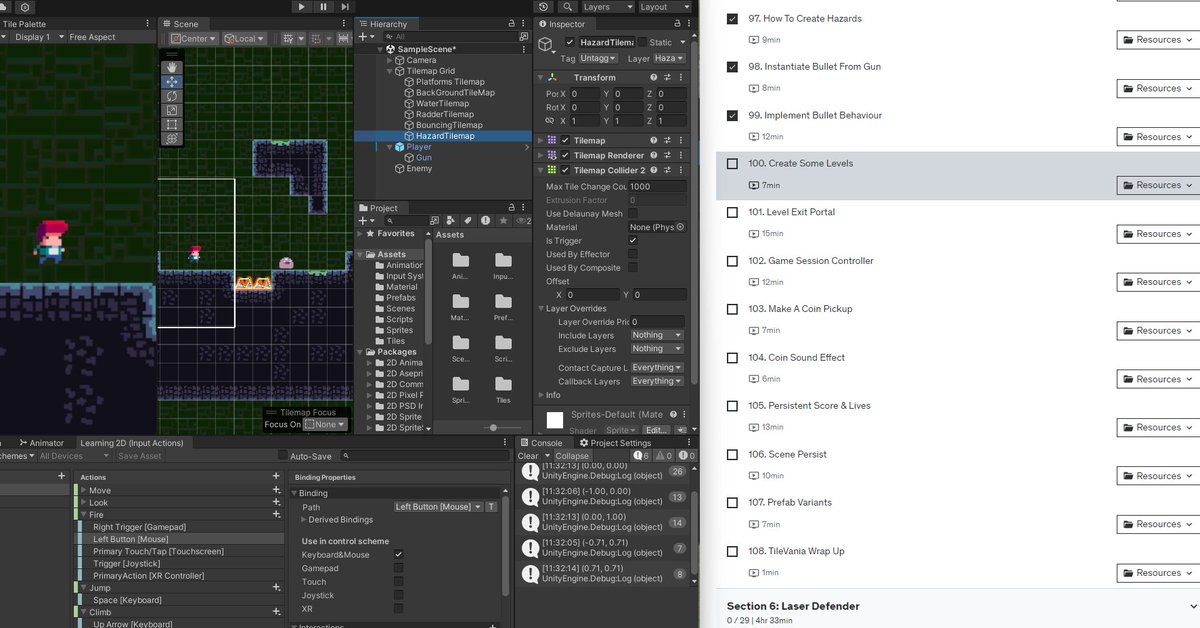Enable Gamepad control scheme checkbox
The image size is (1200, 628).
398,568
